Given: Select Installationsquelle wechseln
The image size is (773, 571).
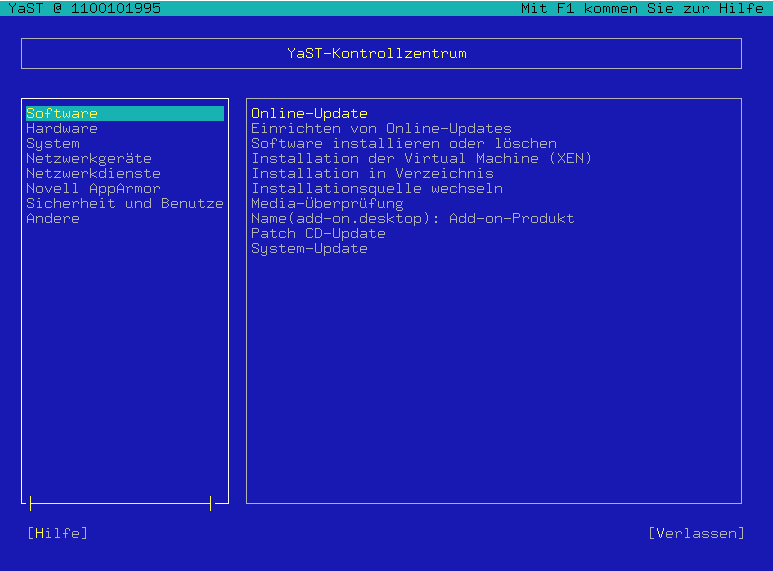Looking at the screenshot, I should tap(377, 188).
